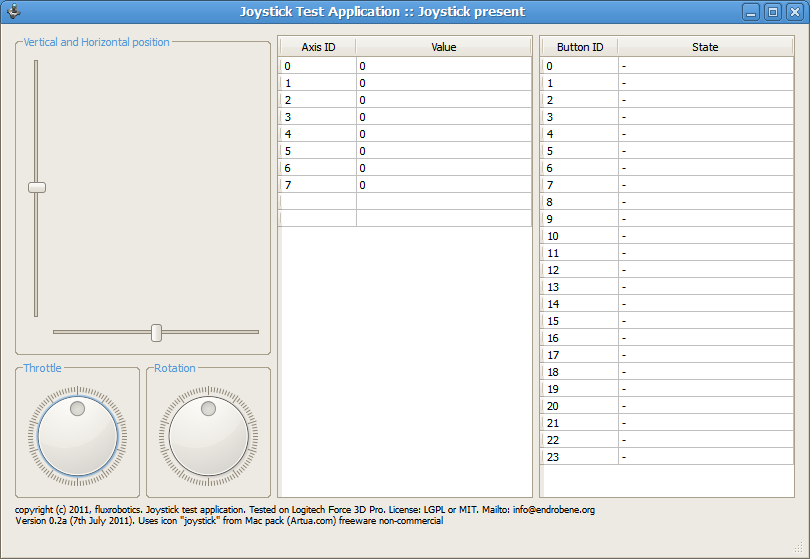
Task: Select Button ID 21 cell
Action: pos(580,423)
